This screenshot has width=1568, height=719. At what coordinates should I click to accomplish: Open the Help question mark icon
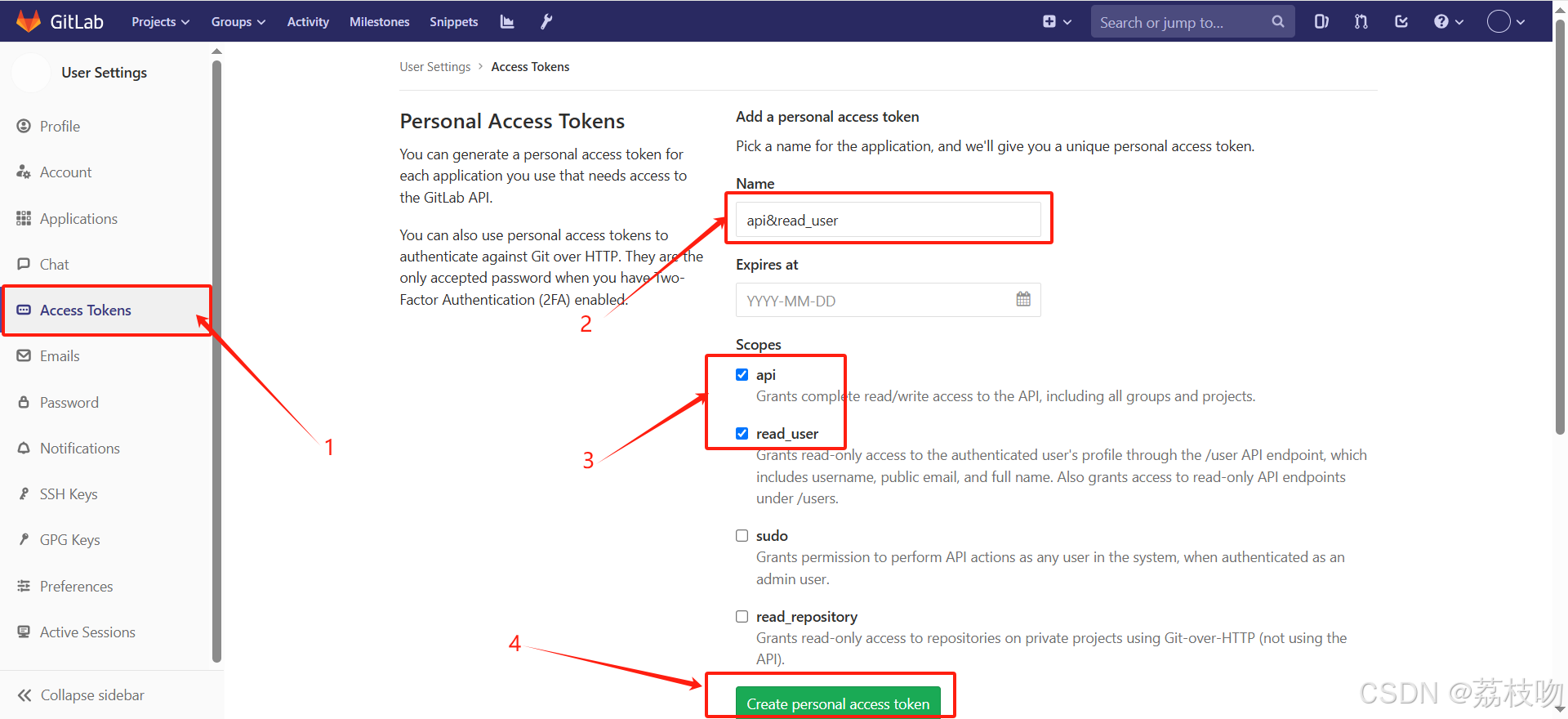pyautogui.click(x=1441, y=22)
